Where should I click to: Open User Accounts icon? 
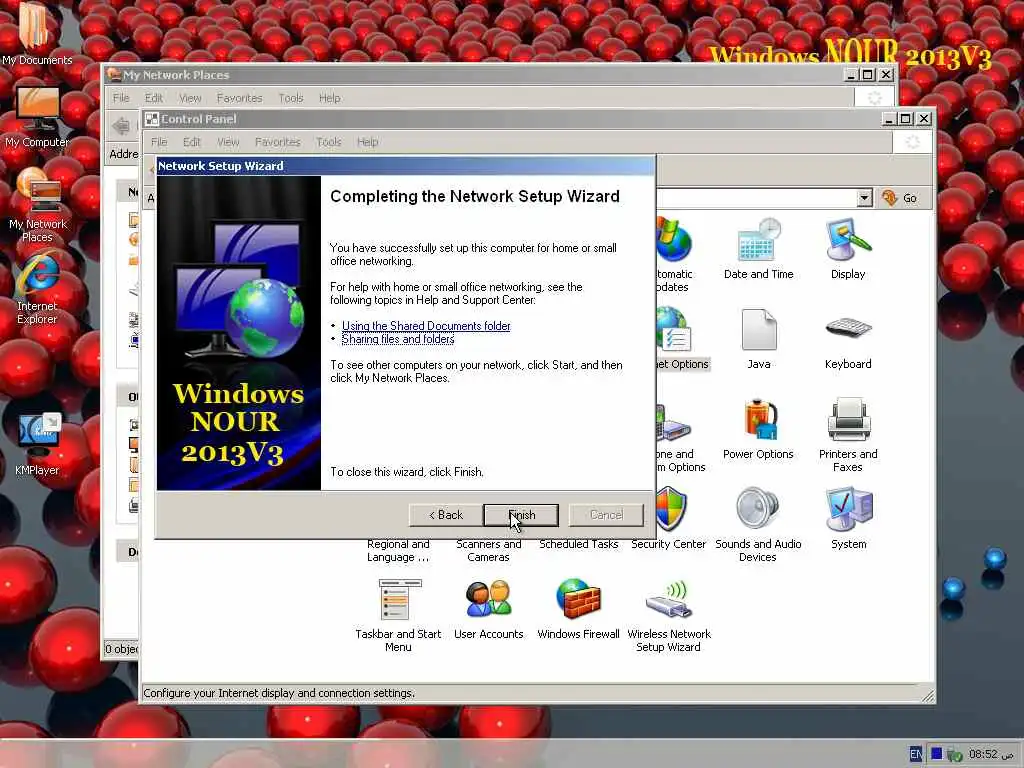[488, 609]
